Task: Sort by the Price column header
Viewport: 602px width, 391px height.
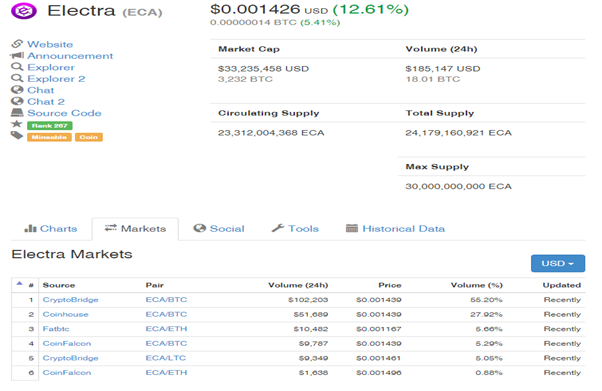Action: point(390,285)
